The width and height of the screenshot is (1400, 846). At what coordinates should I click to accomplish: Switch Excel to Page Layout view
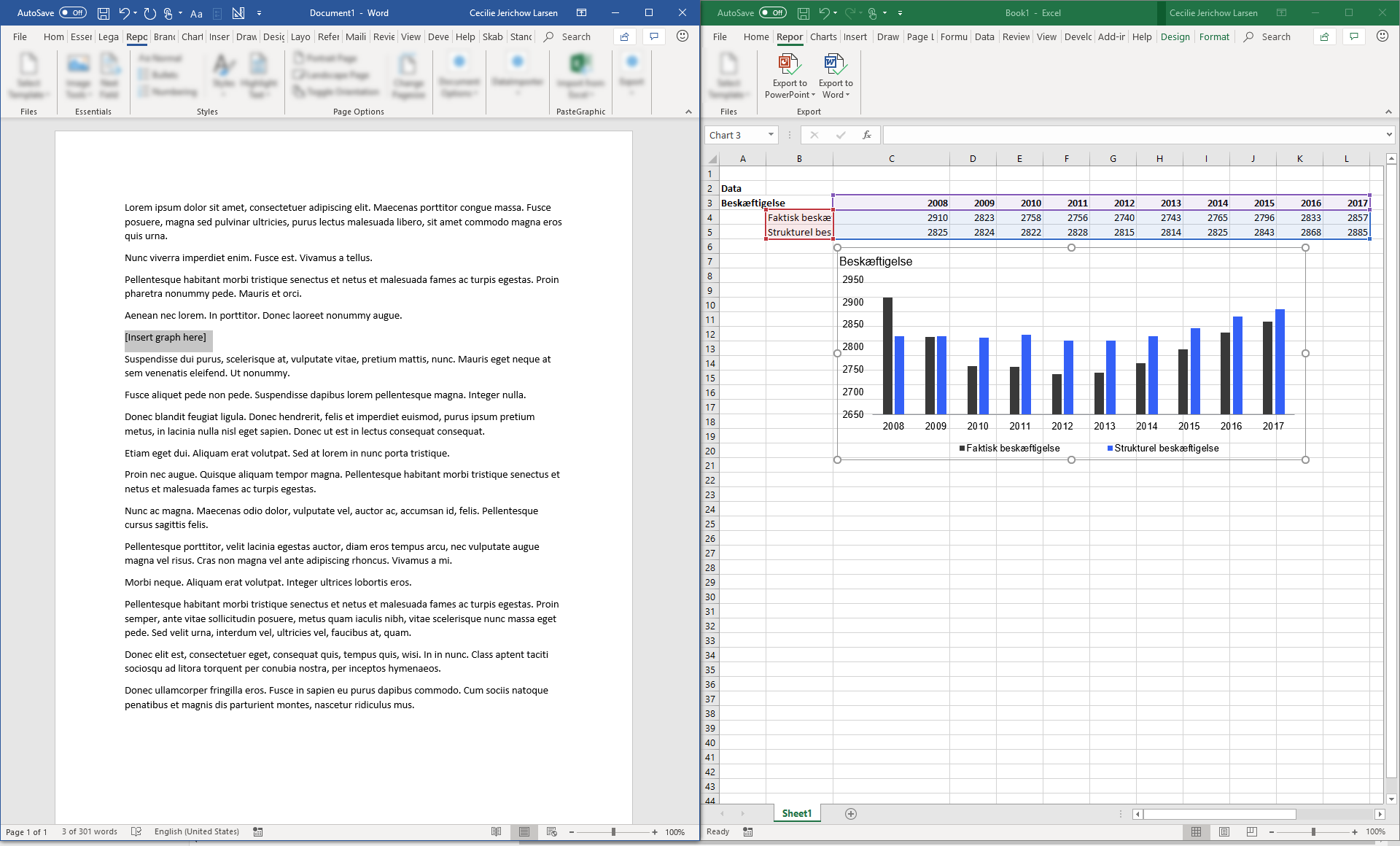pos(1224,831)
